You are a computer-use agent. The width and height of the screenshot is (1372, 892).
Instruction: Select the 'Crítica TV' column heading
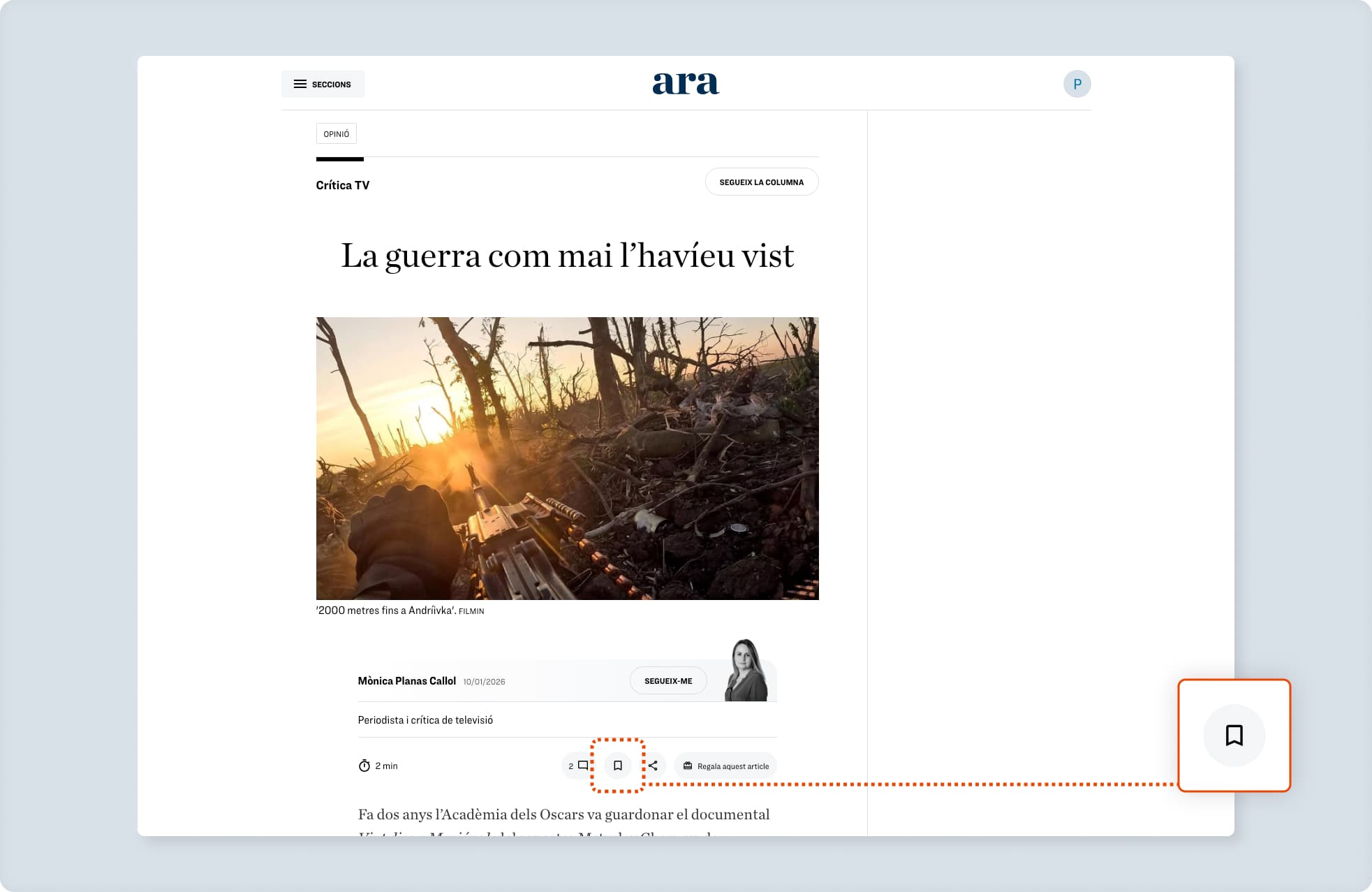coord(342,184)
